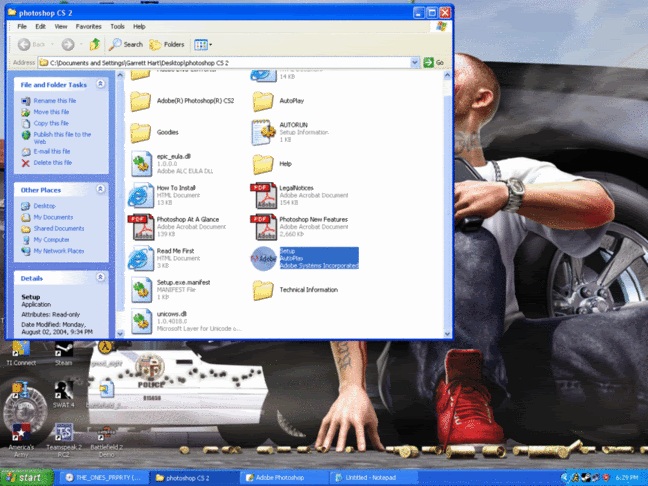Click the Back arrow toolbar button

(x=24, y=44)
